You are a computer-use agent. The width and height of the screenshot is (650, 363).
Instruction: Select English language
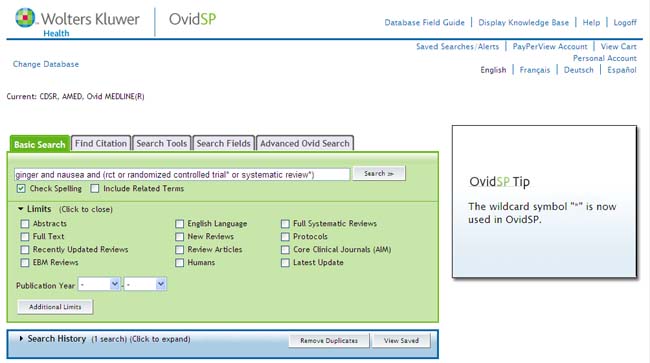pyautogui.click(x=493, y=70)
